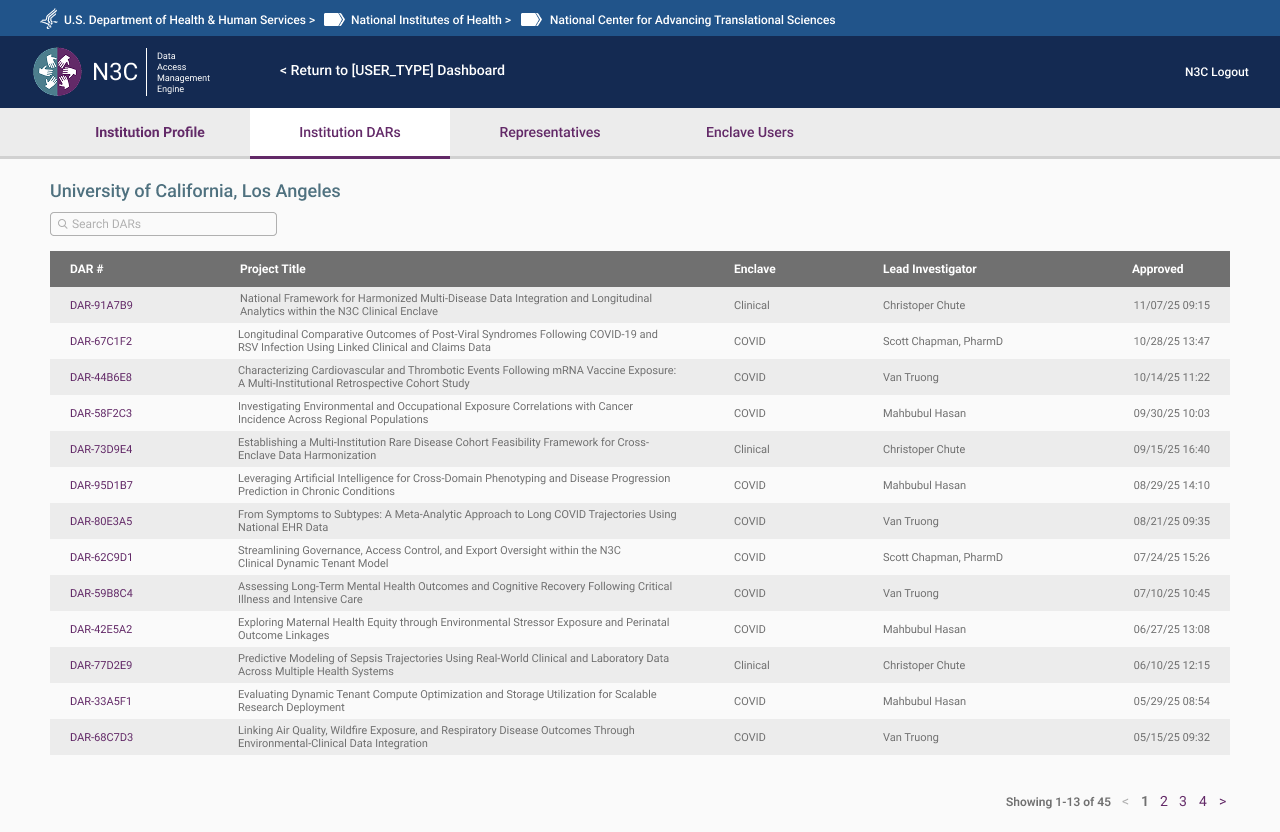Open DAR-62C9D1 details
Screen dimensions: 1280x832
tap(100, 557)
